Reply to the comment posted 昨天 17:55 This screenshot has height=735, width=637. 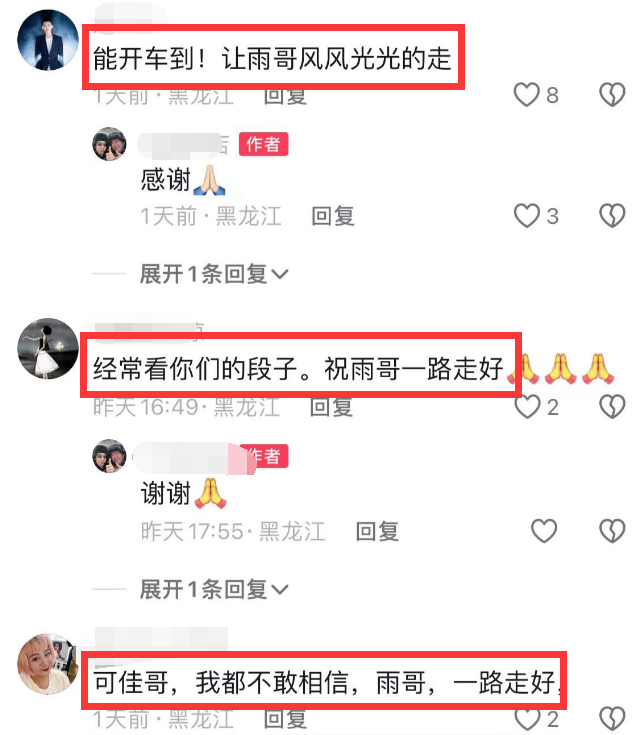[x=377, y=532]
